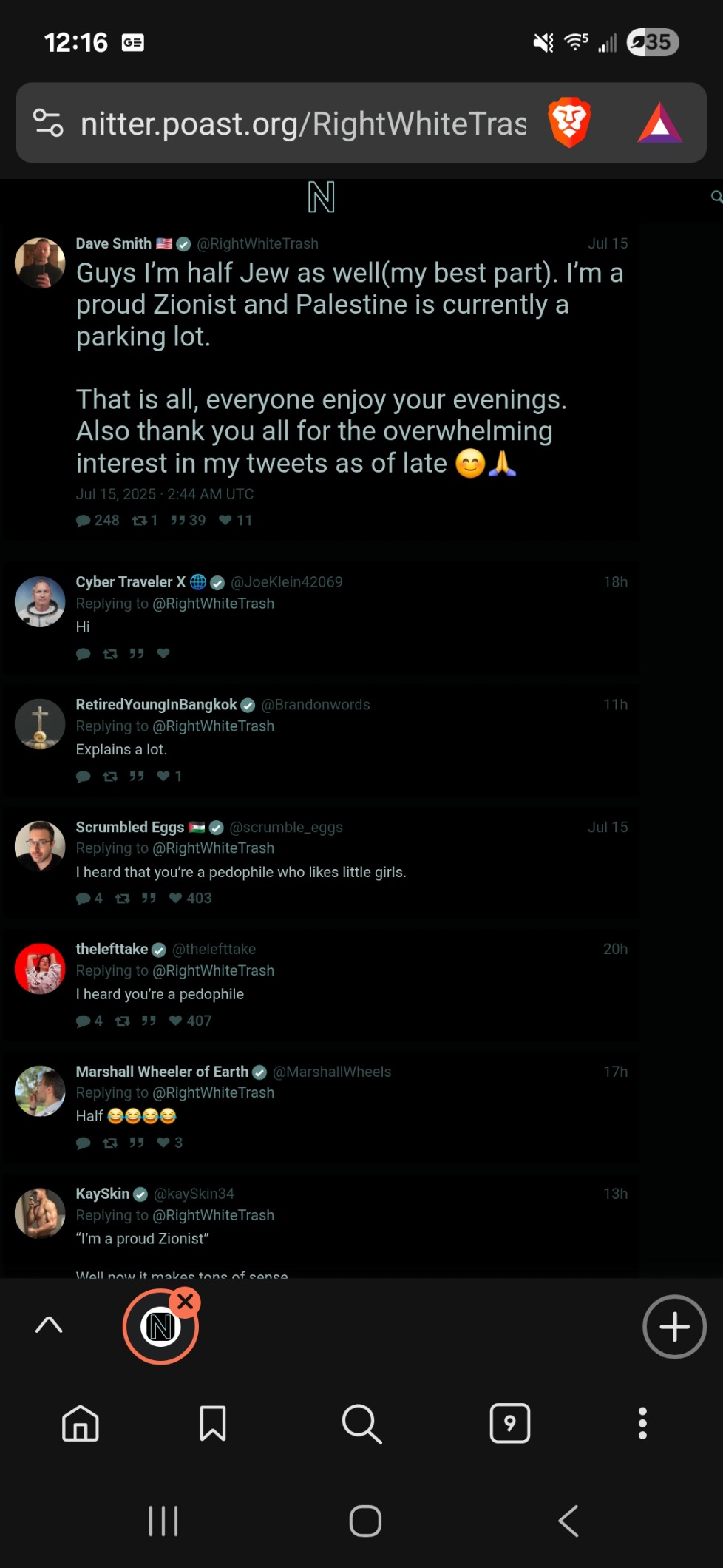Open bookmarks from bottom toolbar

(213, 1423)
